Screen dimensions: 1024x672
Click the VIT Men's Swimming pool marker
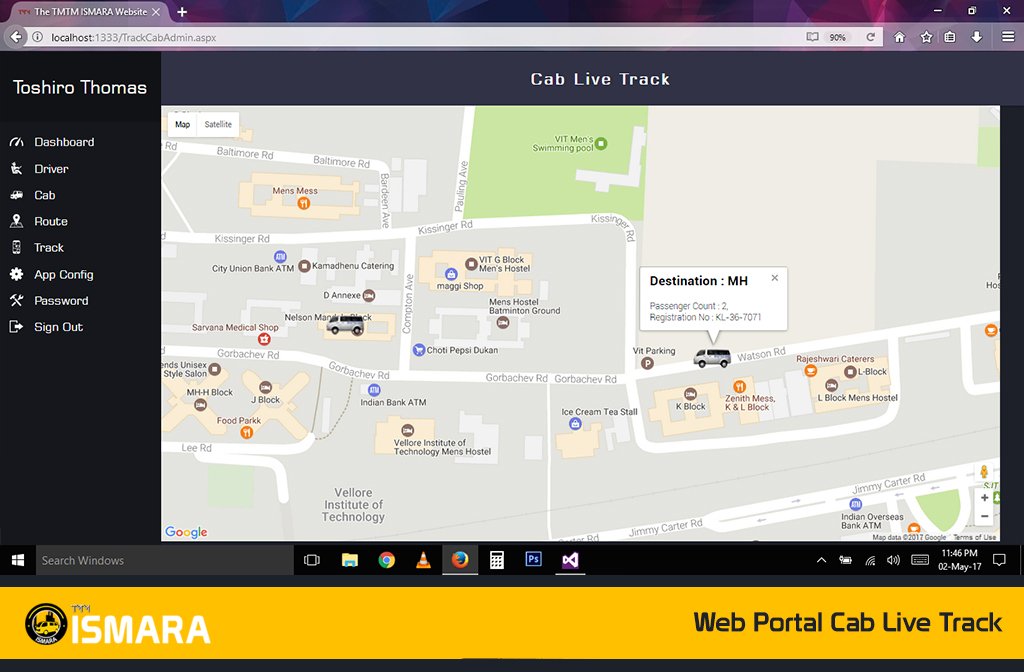[601, 144]
